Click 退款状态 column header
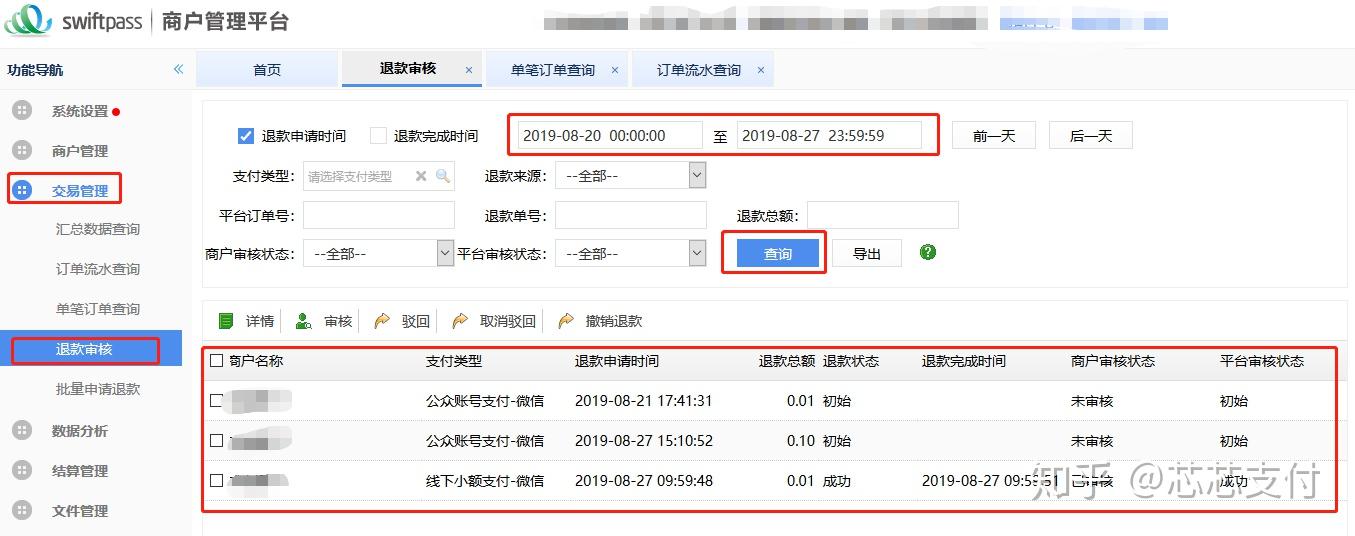1355x536 pixels. click(851, 361)
